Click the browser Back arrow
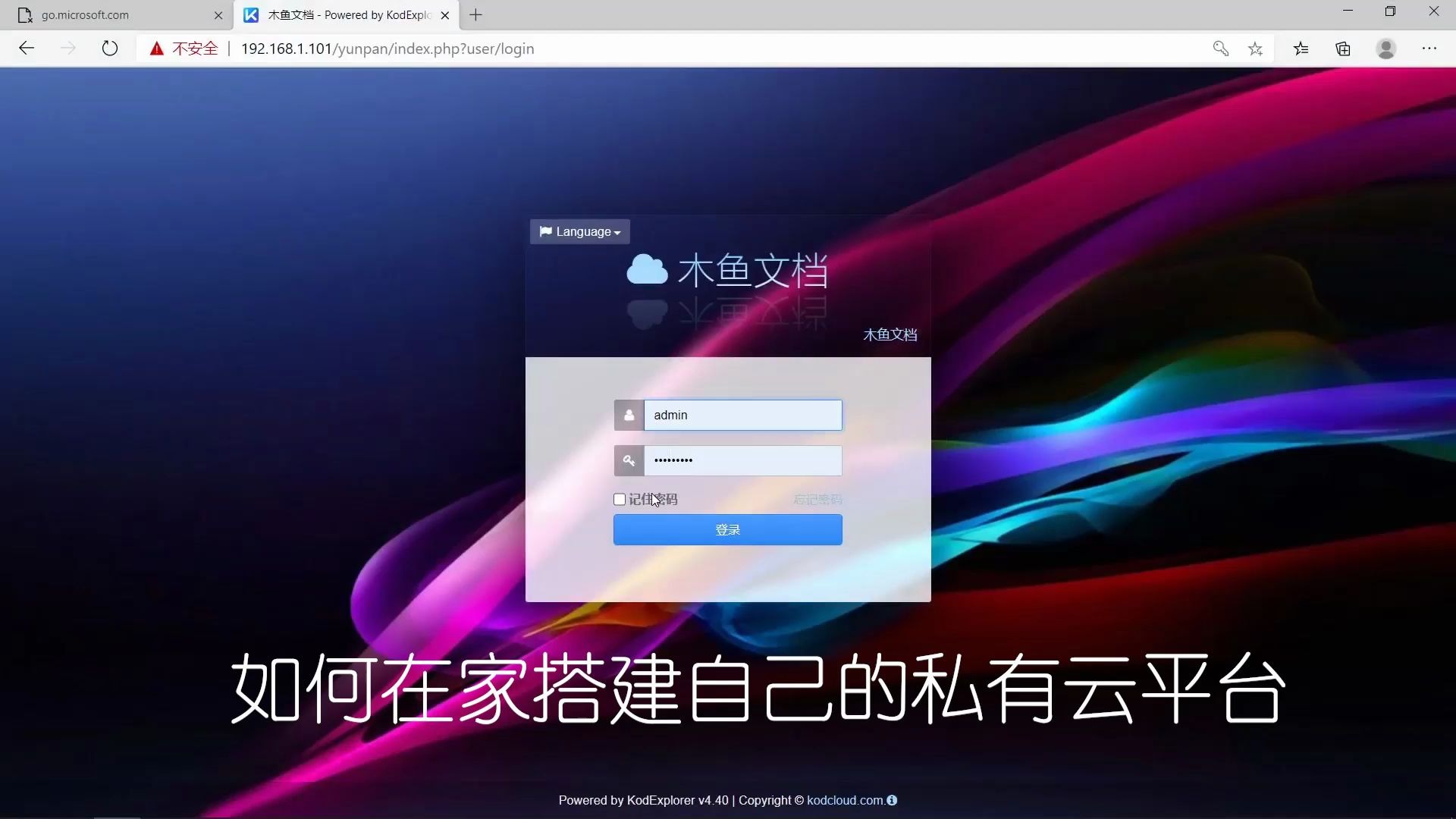 click(x=27, y=49)
